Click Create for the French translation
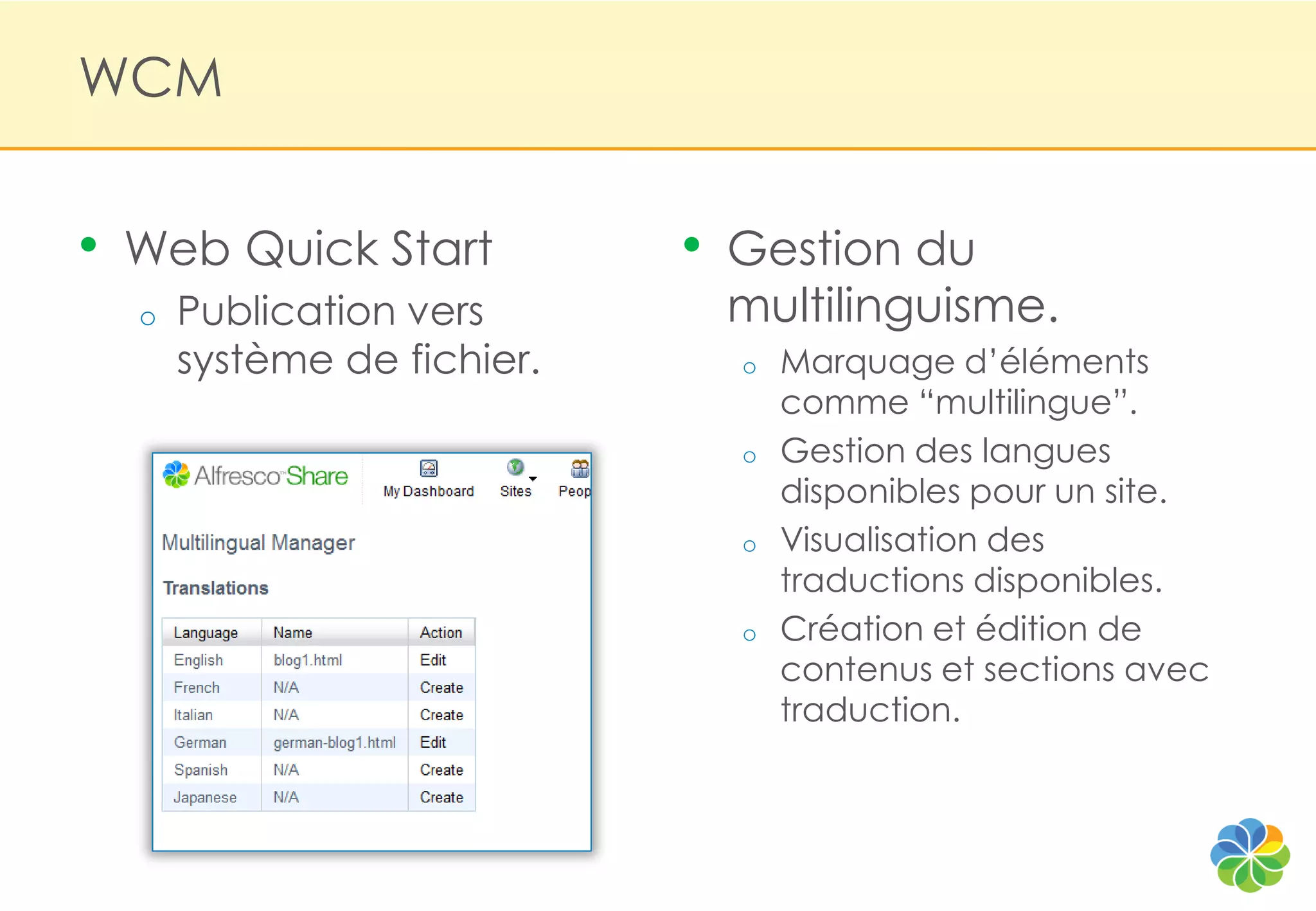 441,687
